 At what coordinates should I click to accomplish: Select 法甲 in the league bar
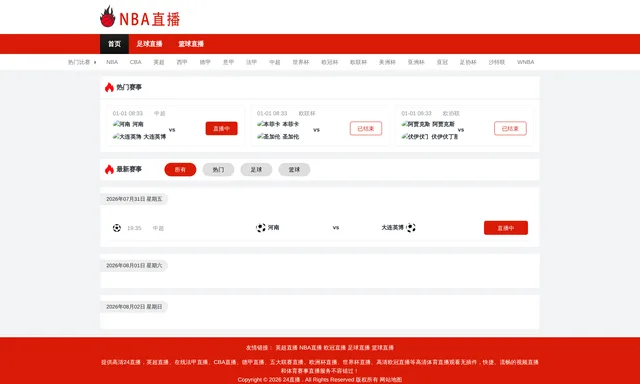(251, 62)
